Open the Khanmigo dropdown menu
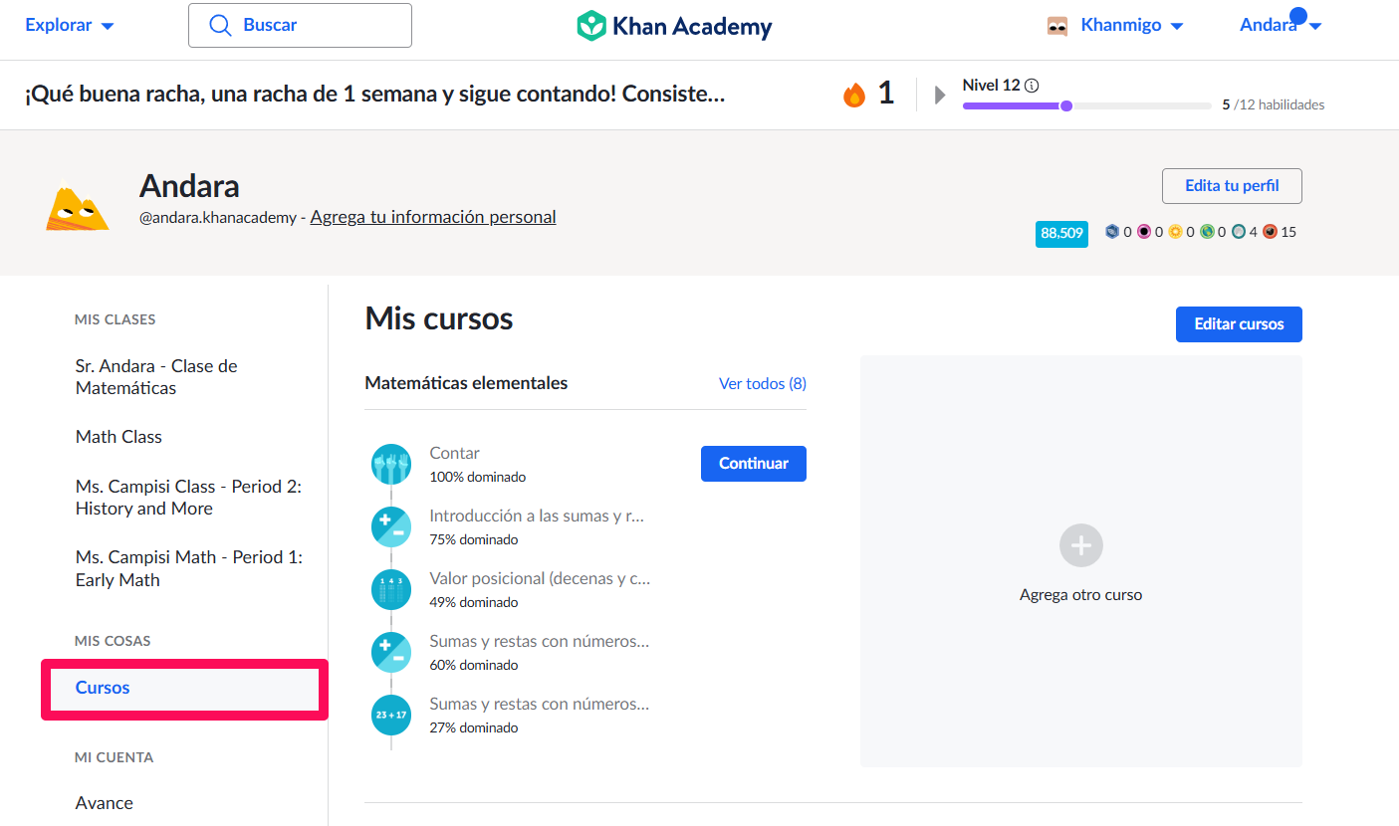The width and height of the screenshot is (1399, 826). click(x=1132, y=26)
